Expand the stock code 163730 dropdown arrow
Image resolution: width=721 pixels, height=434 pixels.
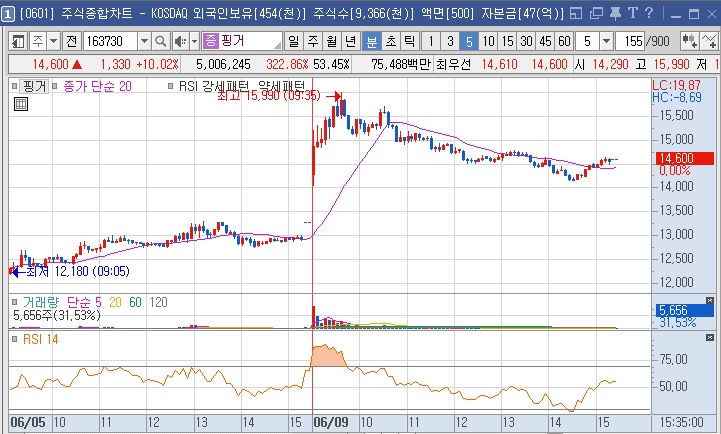tap(144, 41)
